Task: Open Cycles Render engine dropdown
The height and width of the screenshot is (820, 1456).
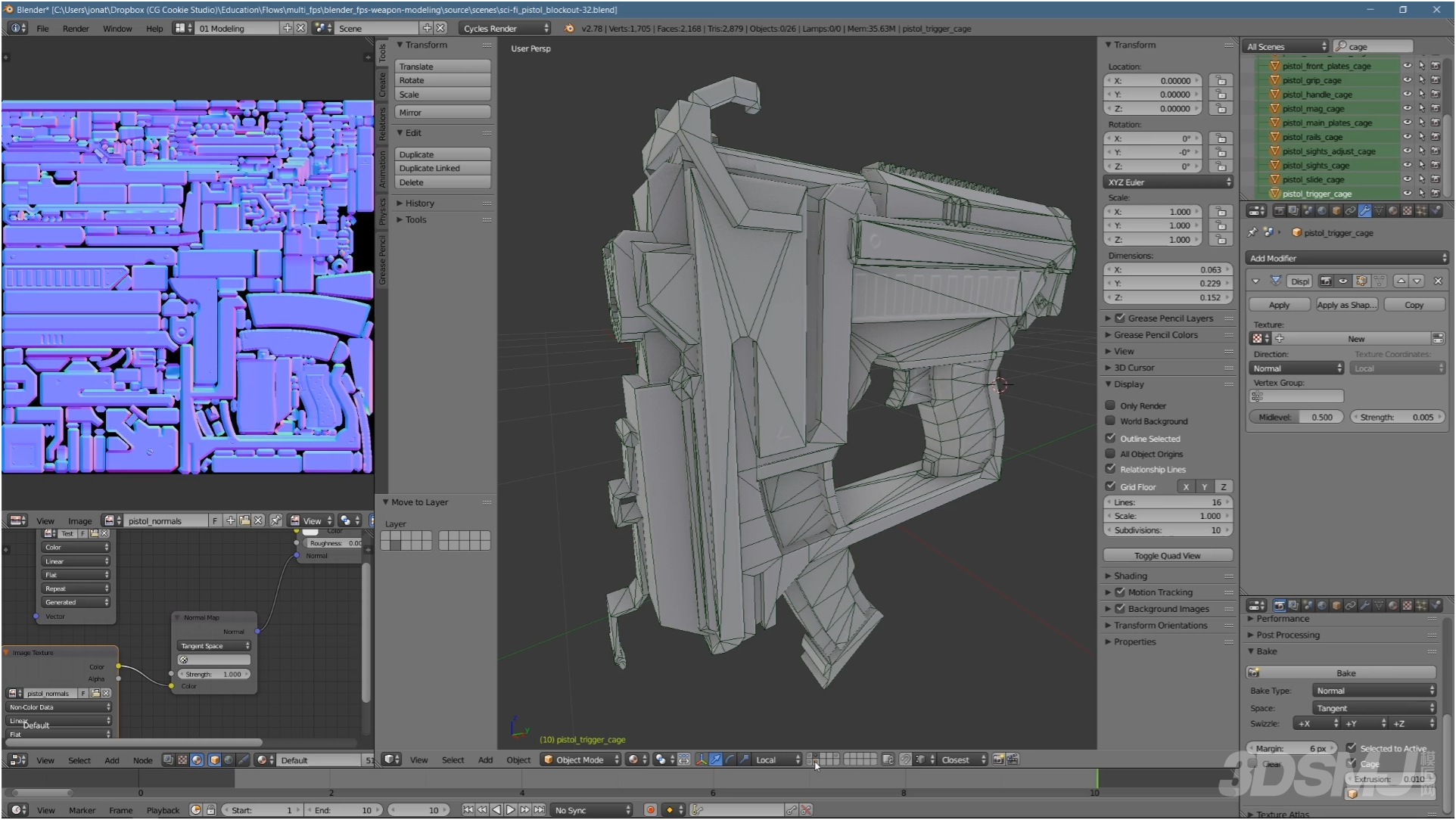Action: tap(506, 28)
